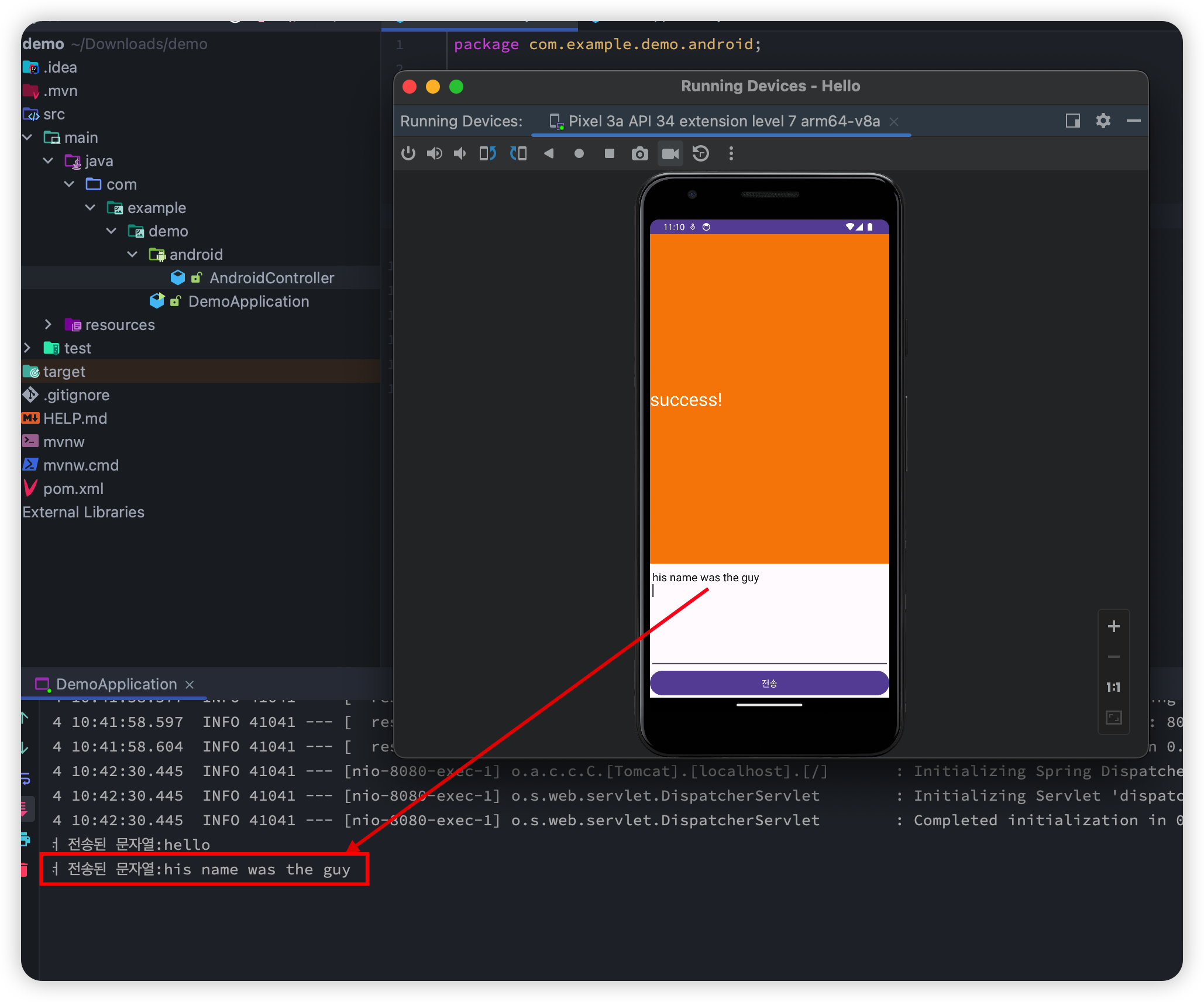The height and width of the screenshot is (1002, 1204).
Task: Expand the resources folder
Action: [48, 325]
